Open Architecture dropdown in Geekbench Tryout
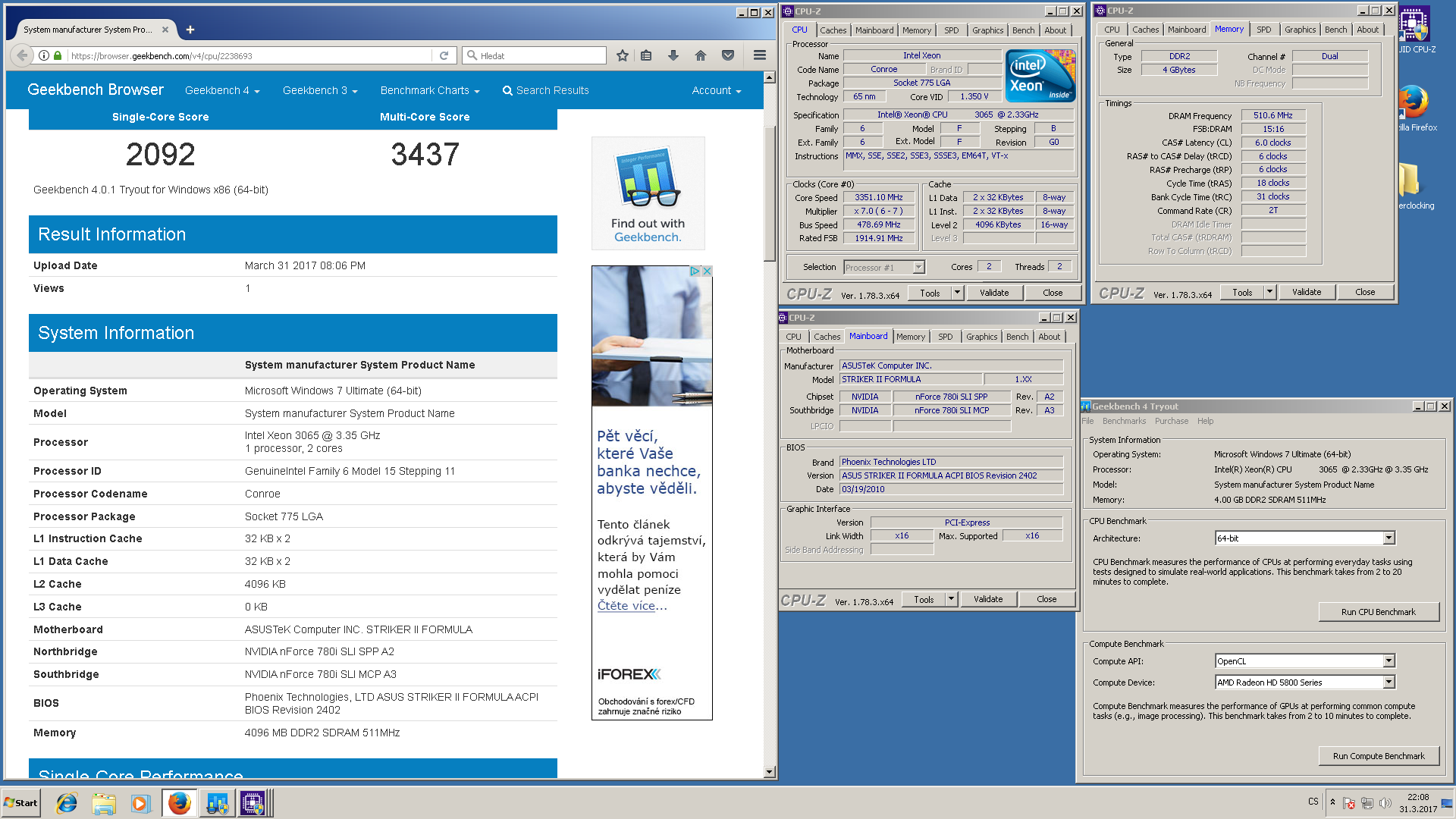The height and width of the screenshot is (819, 1456). (x=1389, y=538)
